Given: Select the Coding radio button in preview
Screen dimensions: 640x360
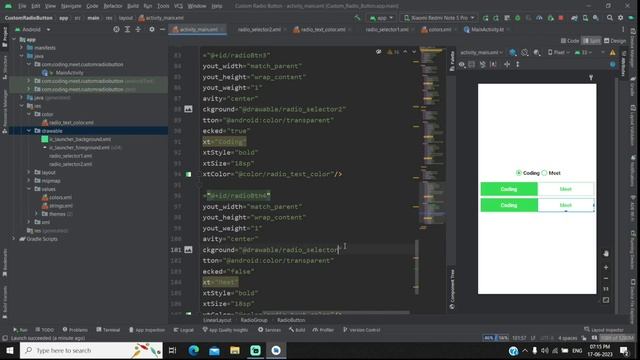Looking at the screenshot, I should tap(528, 173).
